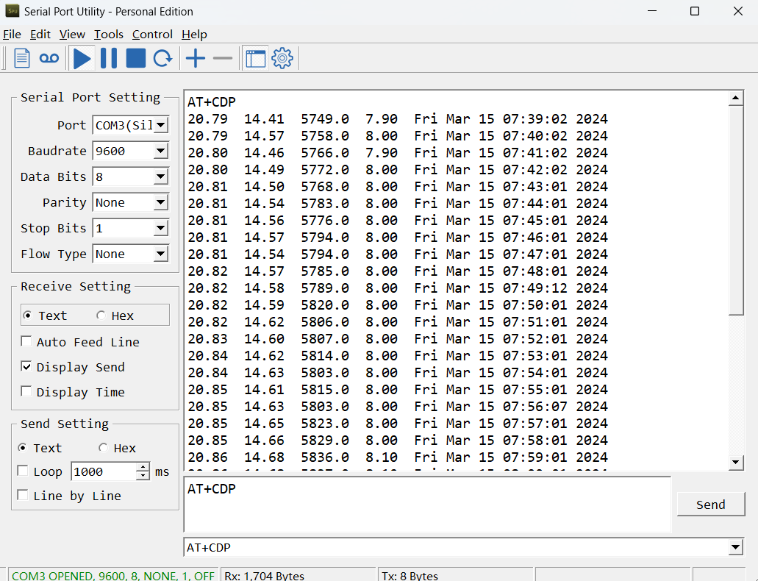Click the receive area scroll up arrow
This screenshot has height=581, width=758.
pos(735,98)
